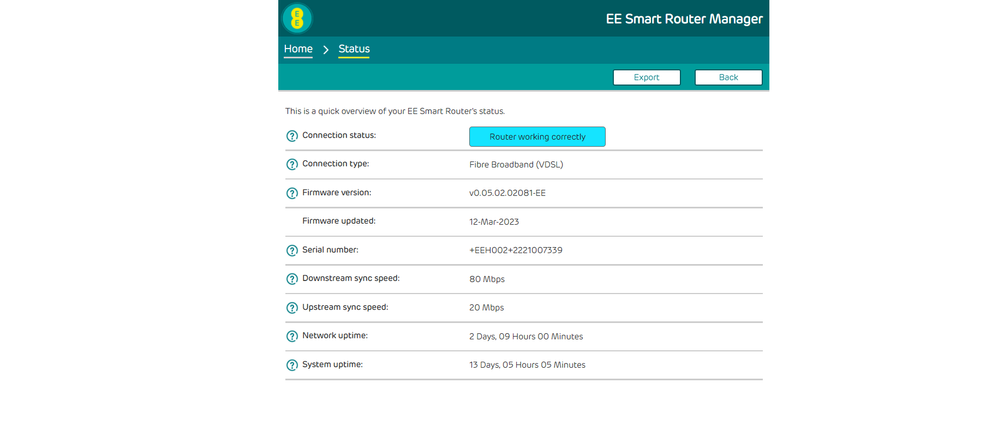Image resolution: width=998 pixels, height=425 pixels.
Task: Click the Export button
Action: (x=647, y=78)
